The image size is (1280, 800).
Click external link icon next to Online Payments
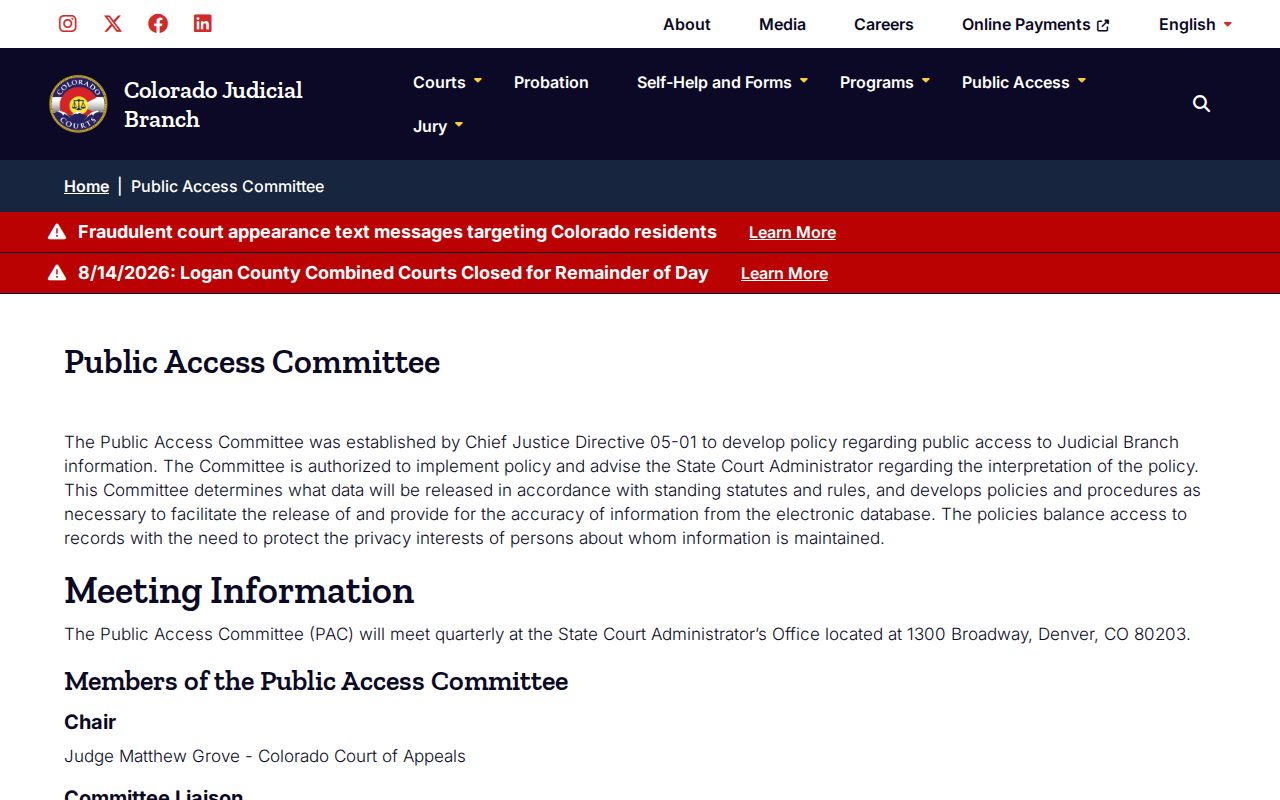click(1103, 25)
